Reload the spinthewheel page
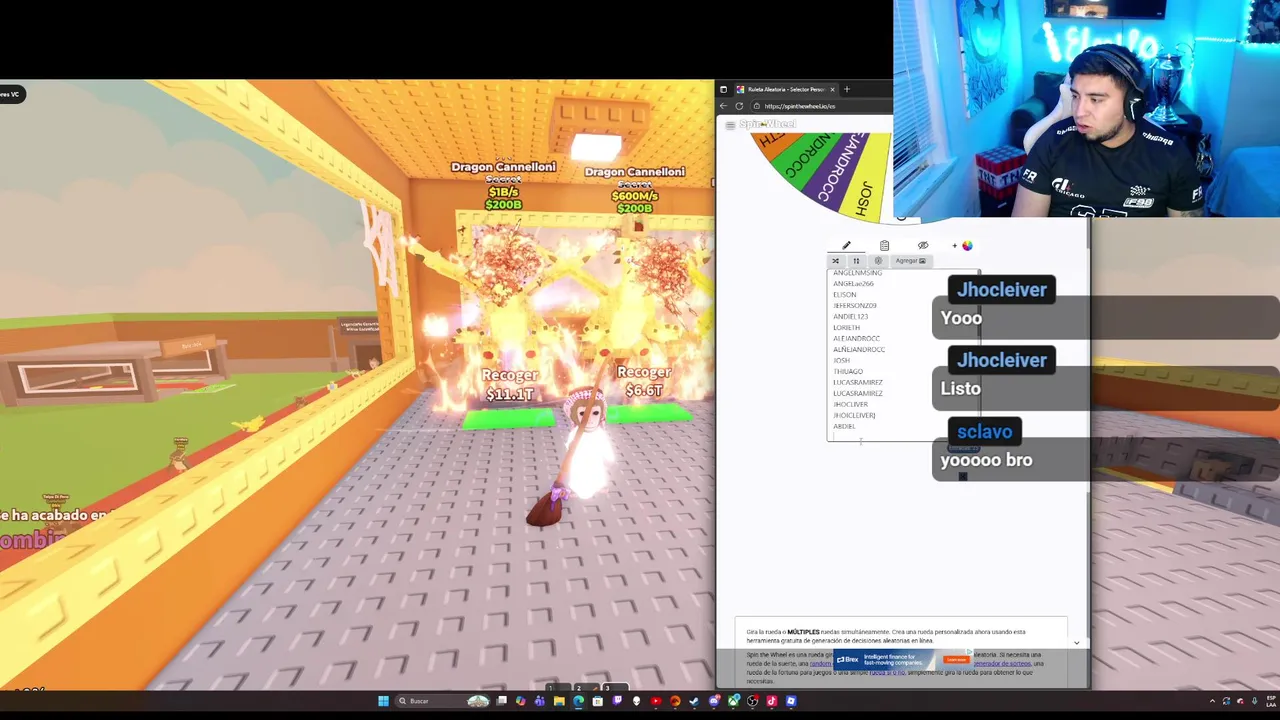The width and height of the screenshot is (1280, 720). coord(739,106)
